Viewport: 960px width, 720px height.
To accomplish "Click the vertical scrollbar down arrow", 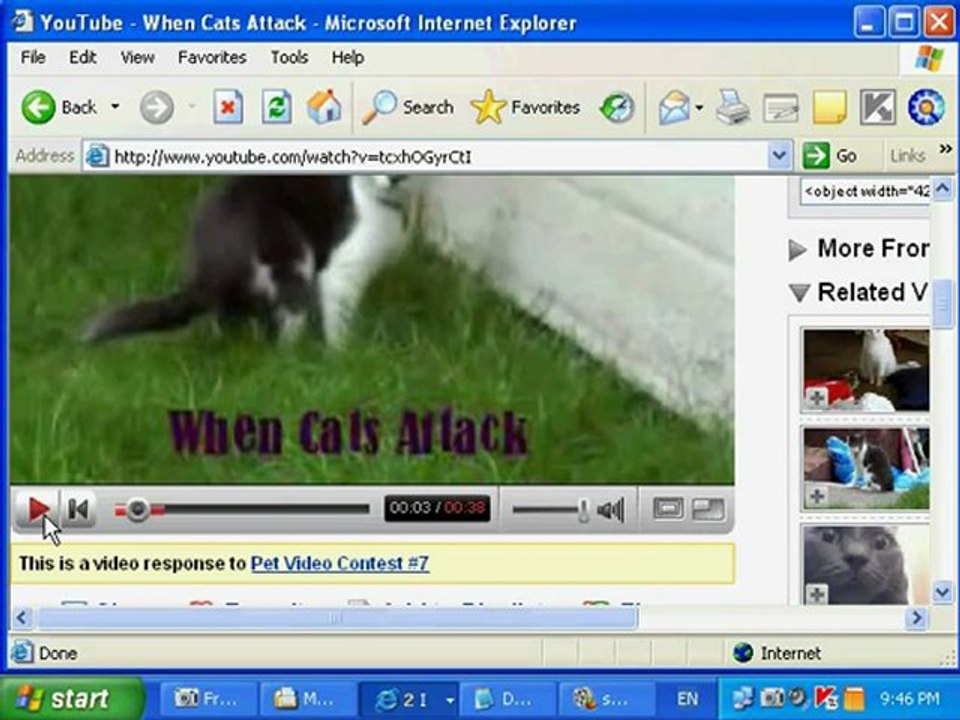I will 942,592.
